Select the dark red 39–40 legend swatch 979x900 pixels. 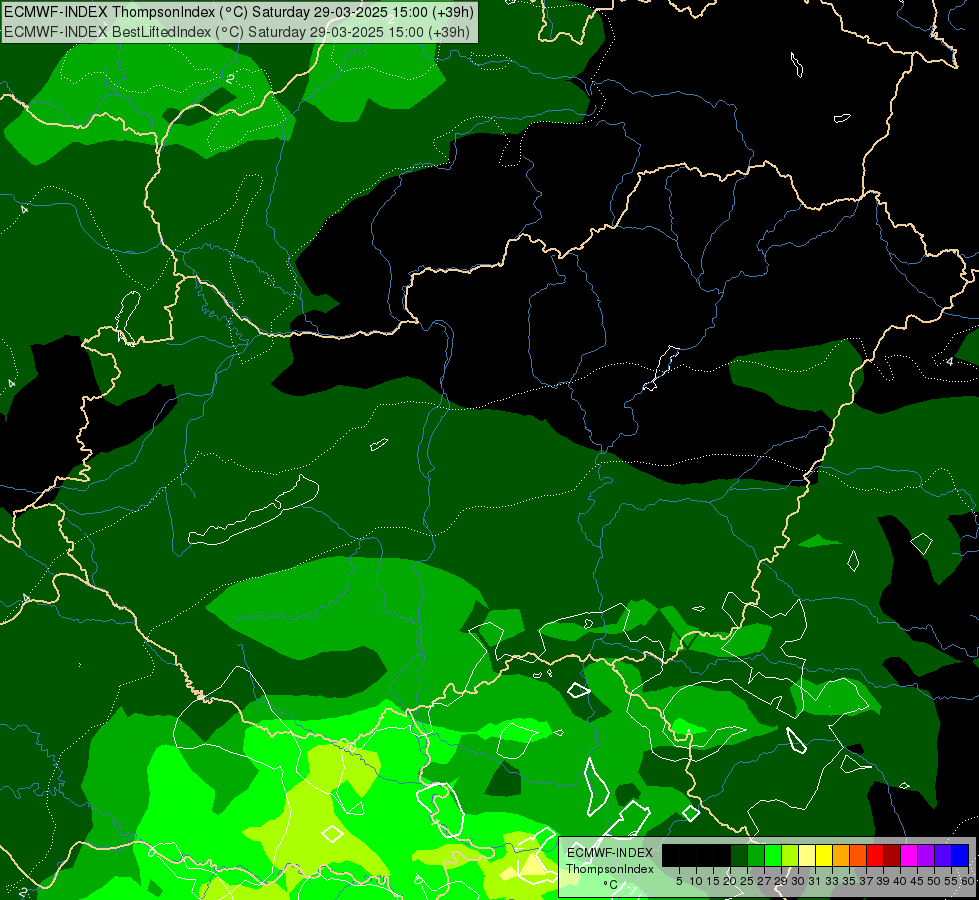pos(892,855)
